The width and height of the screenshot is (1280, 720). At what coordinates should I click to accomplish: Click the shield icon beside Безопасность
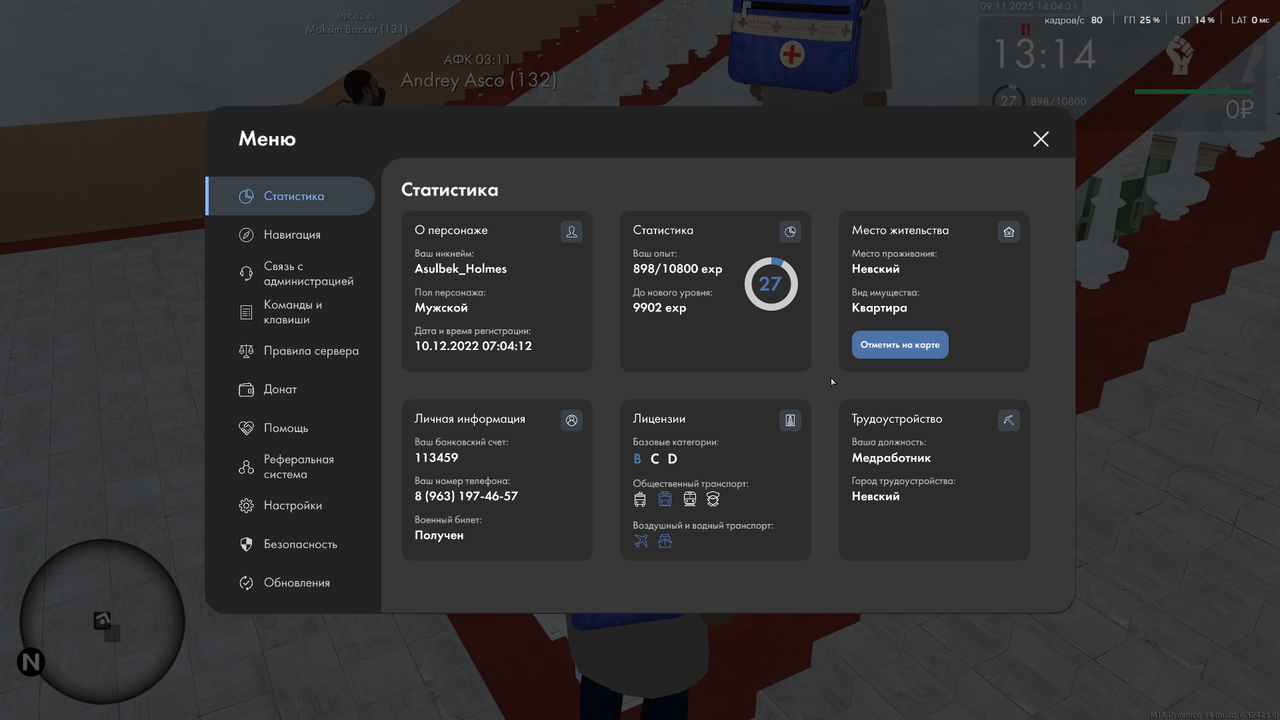click(246, 544)
